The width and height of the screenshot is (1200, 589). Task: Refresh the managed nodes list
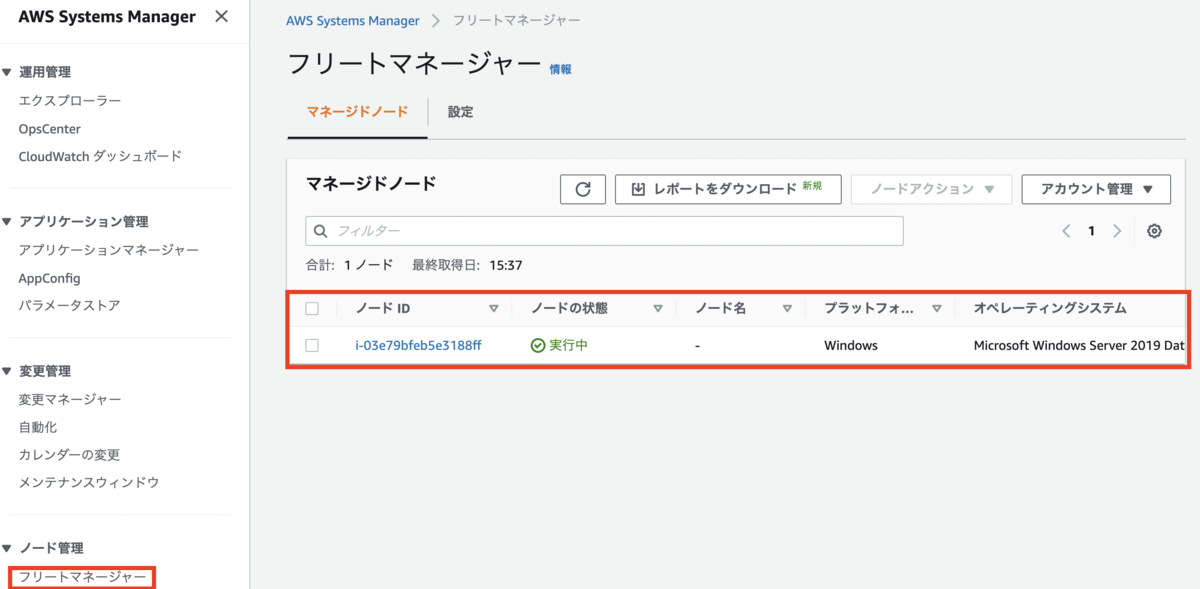coord(583,189)
